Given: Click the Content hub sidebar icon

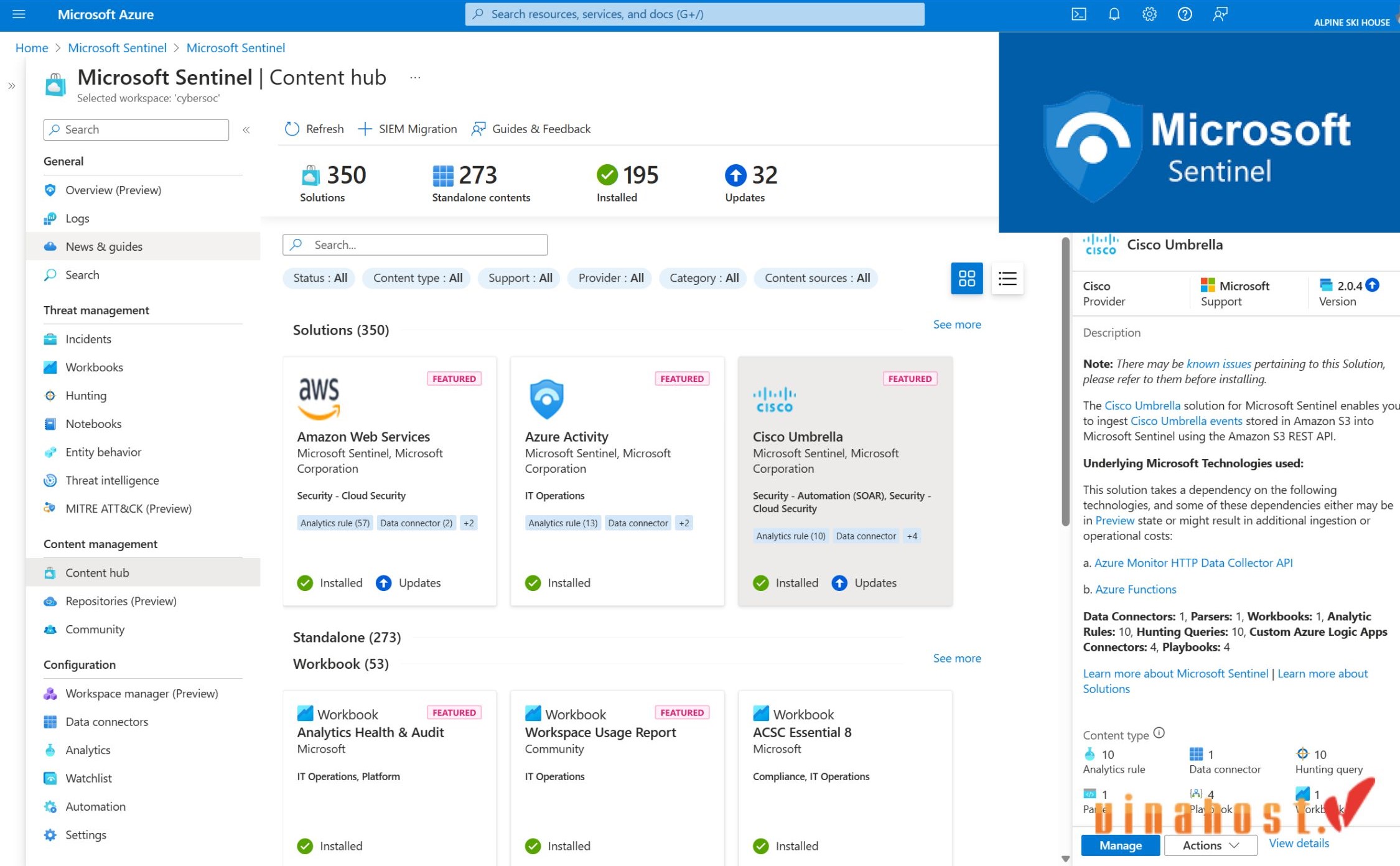Looking at the screenshot, I should (x=50, y=573).
